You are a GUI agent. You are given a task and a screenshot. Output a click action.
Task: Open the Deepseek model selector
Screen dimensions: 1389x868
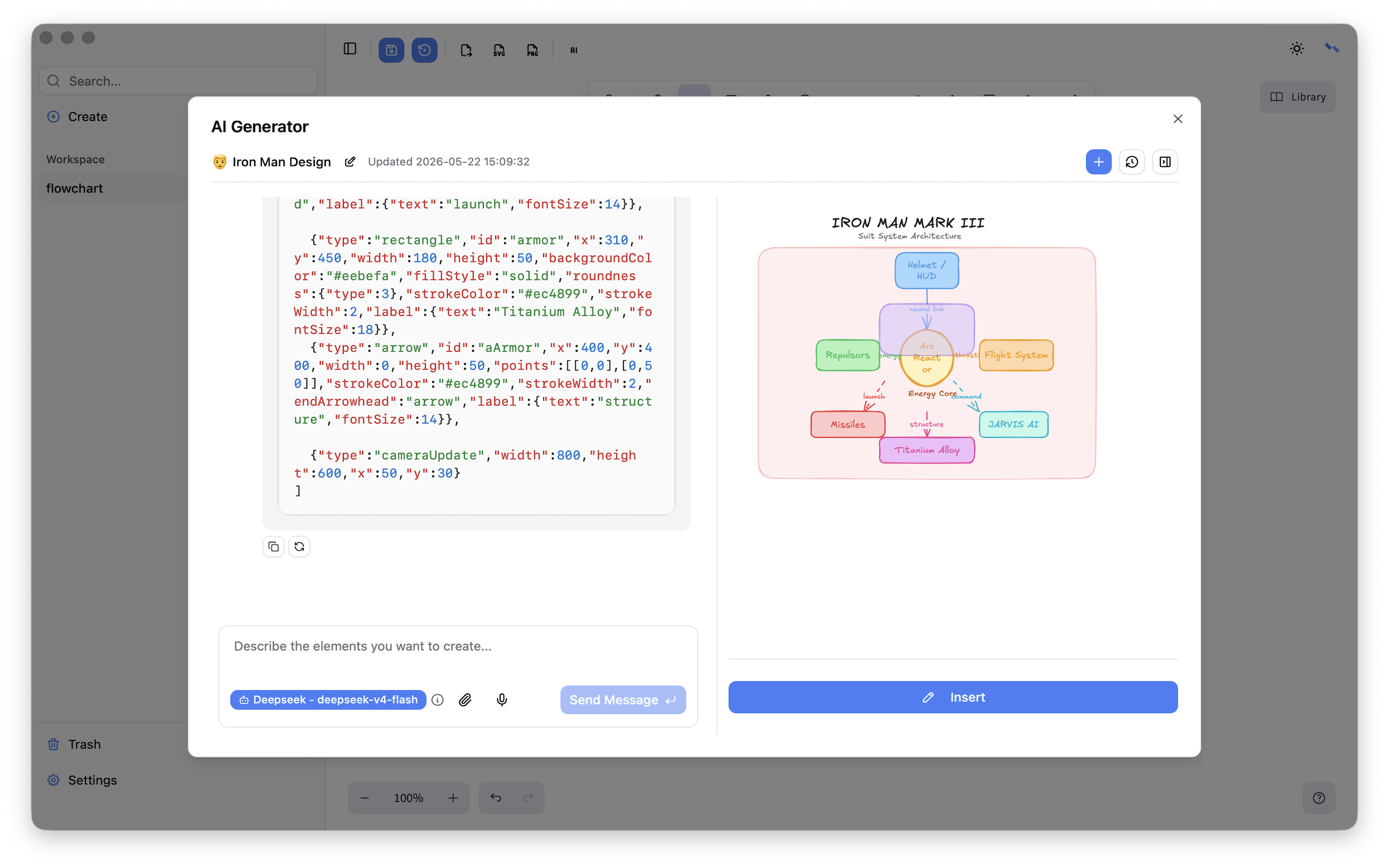[328, 700]
